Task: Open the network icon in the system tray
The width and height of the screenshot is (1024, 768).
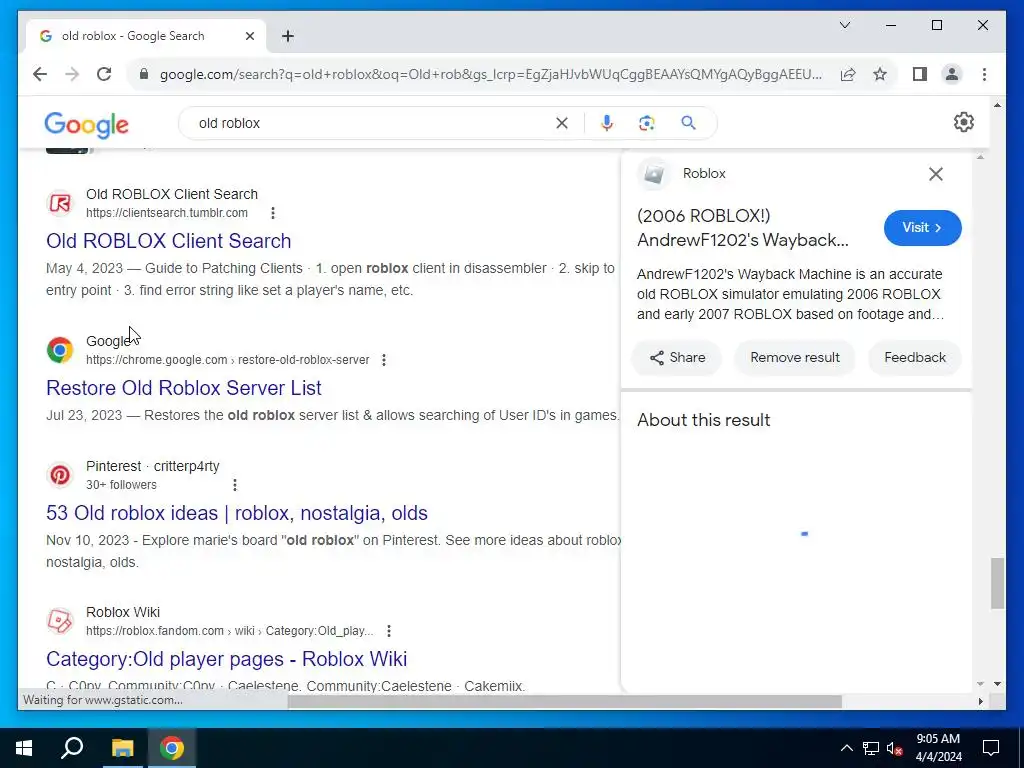Action: tap(871, 748)
